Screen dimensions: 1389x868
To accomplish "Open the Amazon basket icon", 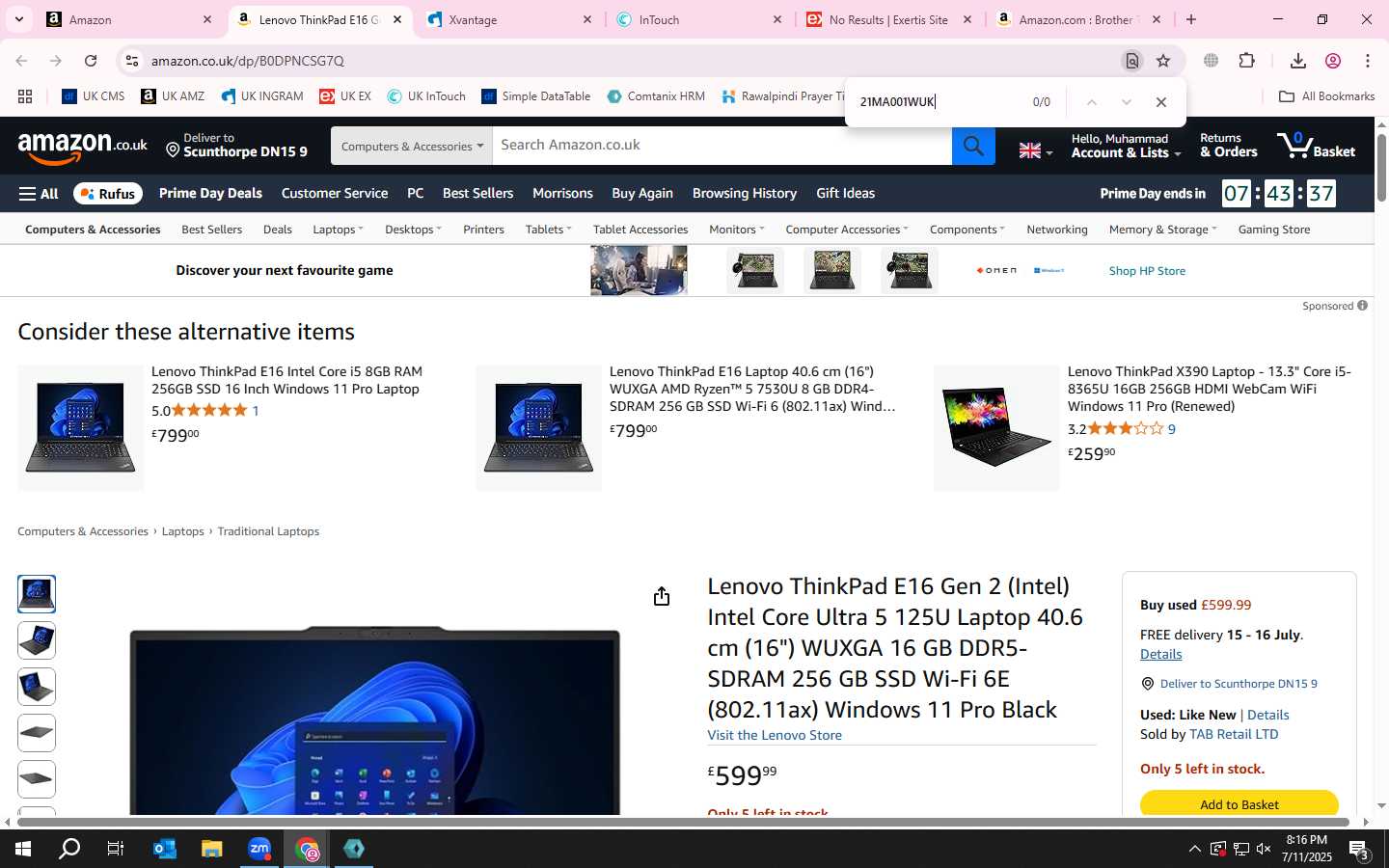I will (1316, 146).
